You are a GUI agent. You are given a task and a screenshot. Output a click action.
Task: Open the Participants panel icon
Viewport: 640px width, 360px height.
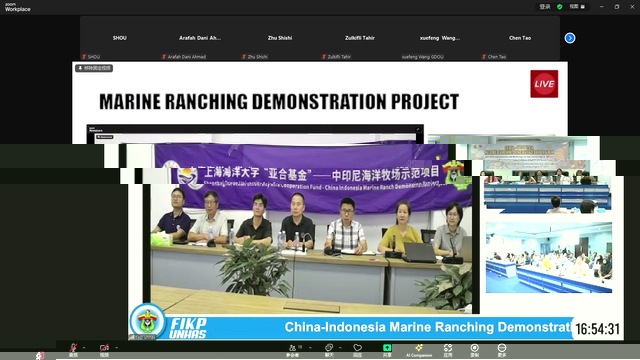coord(293,349)
